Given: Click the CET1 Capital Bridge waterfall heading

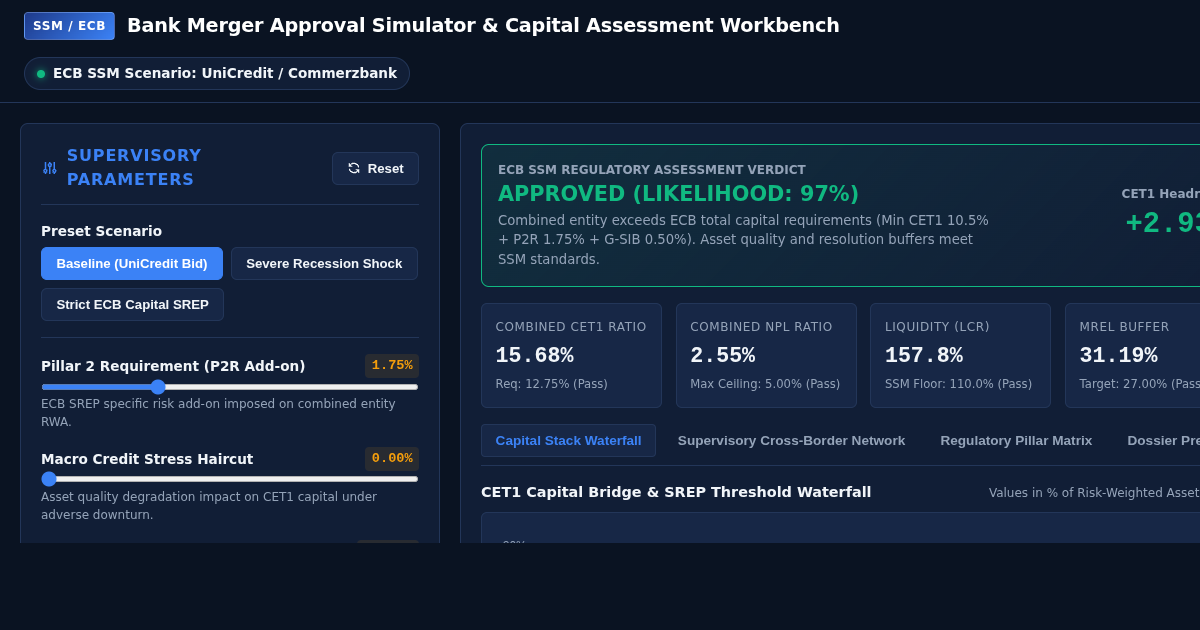Looking at the screenshot, I should 676,492.
